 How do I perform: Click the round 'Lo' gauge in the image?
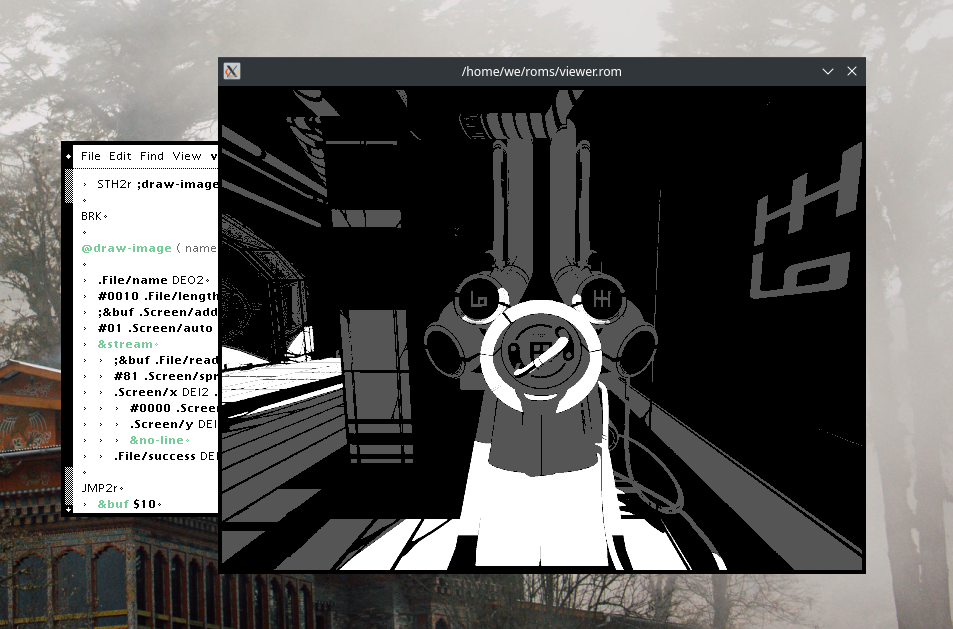(478, 299)
